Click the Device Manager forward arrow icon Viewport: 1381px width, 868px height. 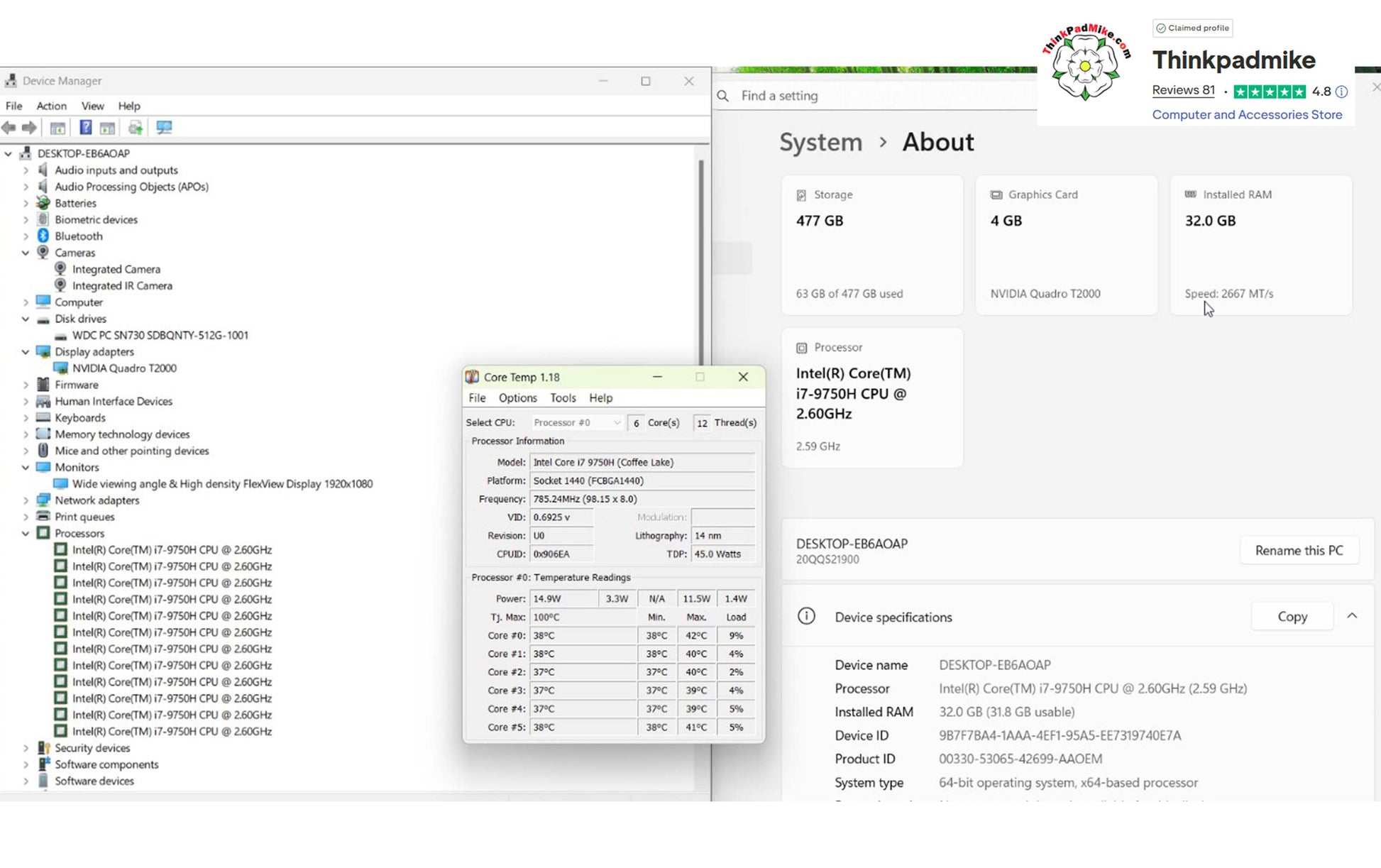coord(29,128)
